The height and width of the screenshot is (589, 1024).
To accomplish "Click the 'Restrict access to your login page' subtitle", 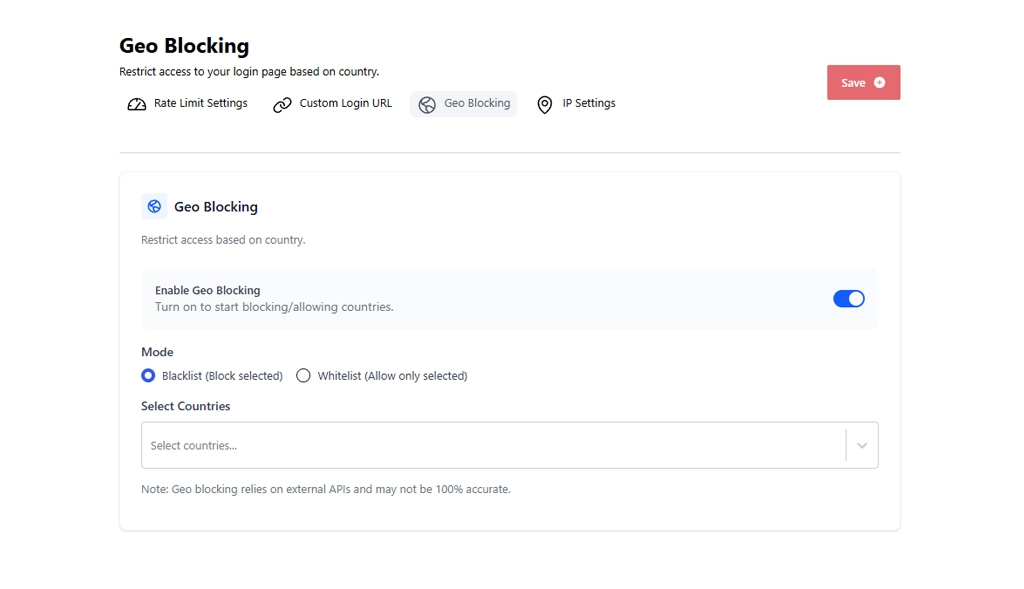I will [x=249, y=72].
